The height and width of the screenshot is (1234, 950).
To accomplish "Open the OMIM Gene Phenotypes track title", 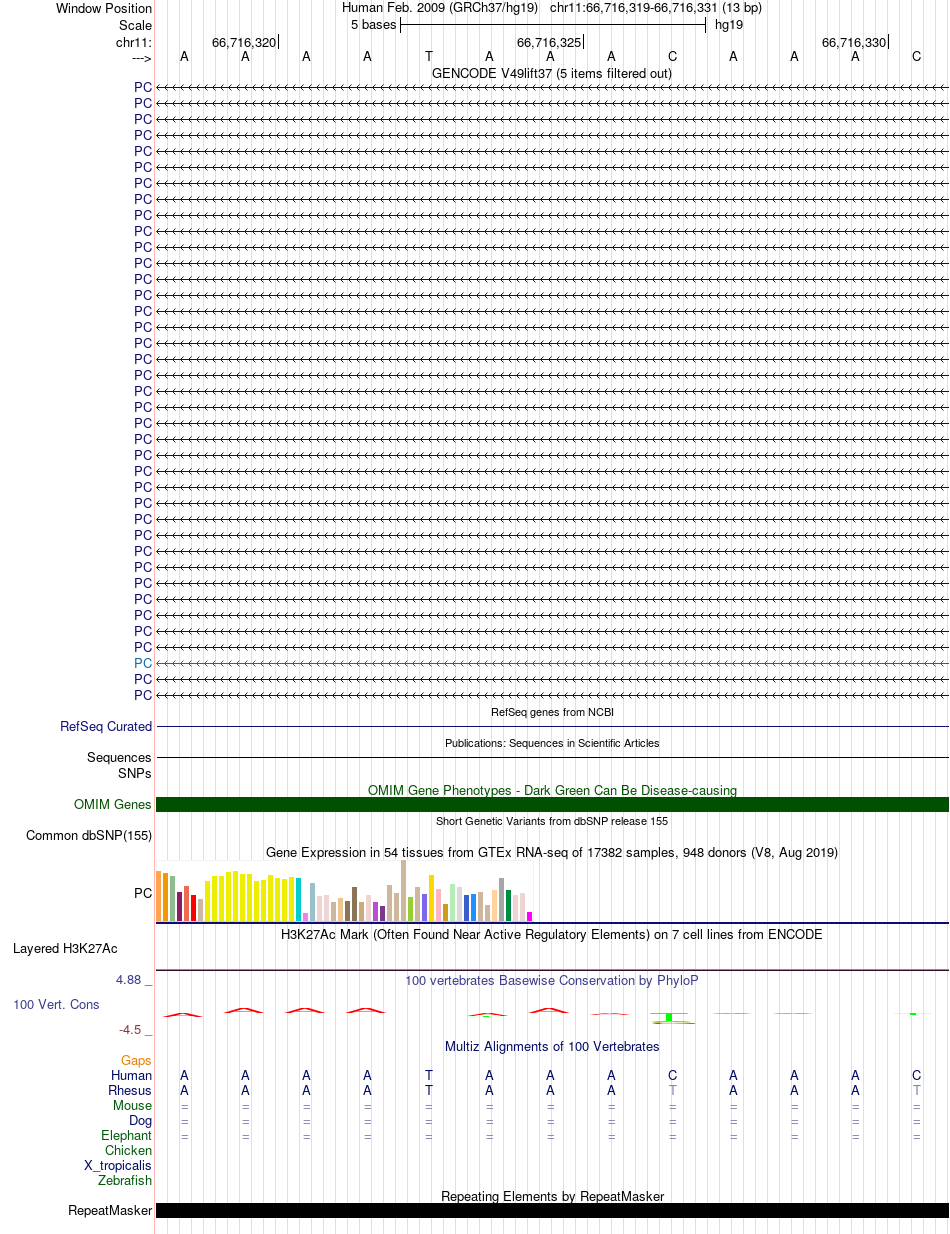I will [552, 790].
